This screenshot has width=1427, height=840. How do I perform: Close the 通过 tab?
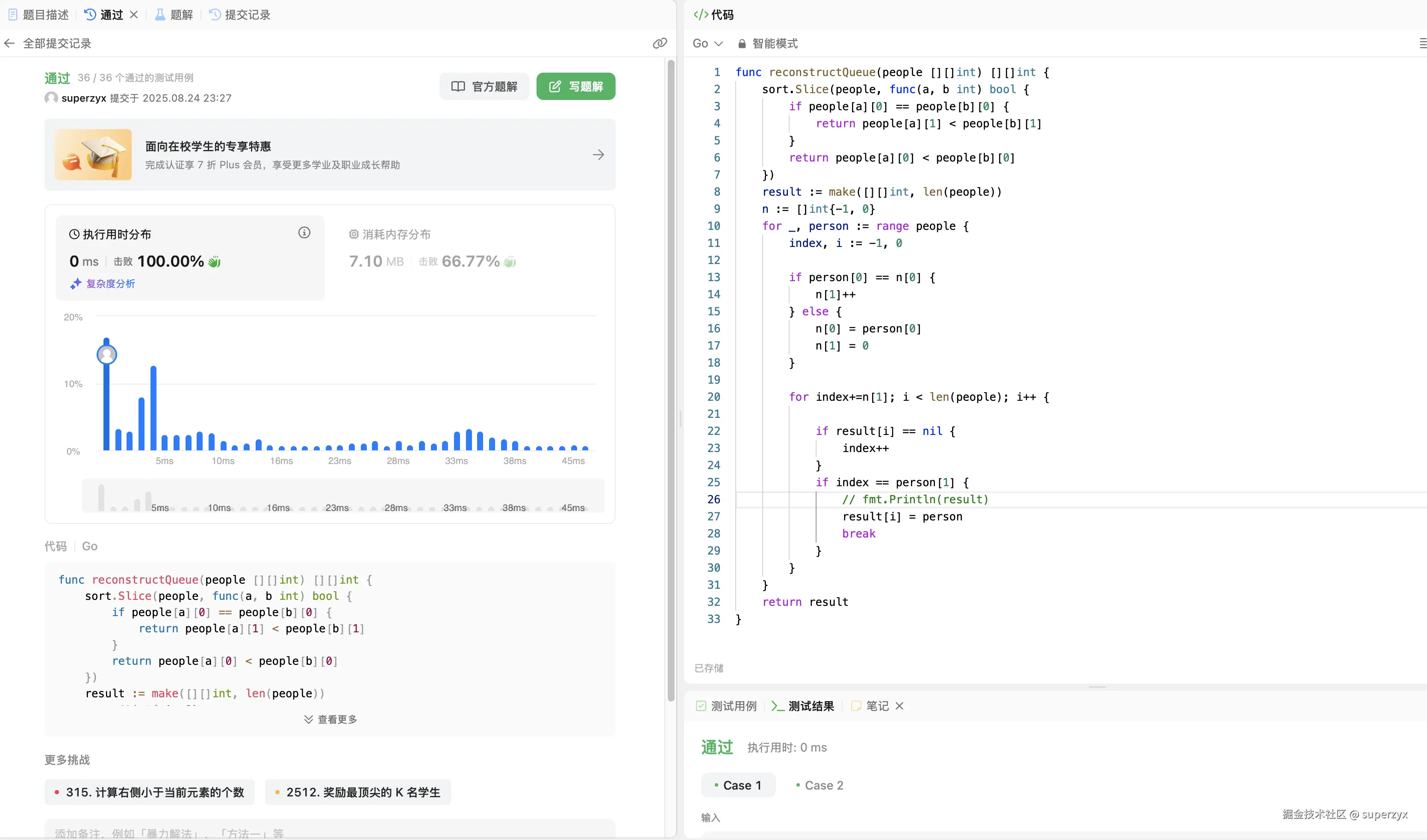point(134,15)
